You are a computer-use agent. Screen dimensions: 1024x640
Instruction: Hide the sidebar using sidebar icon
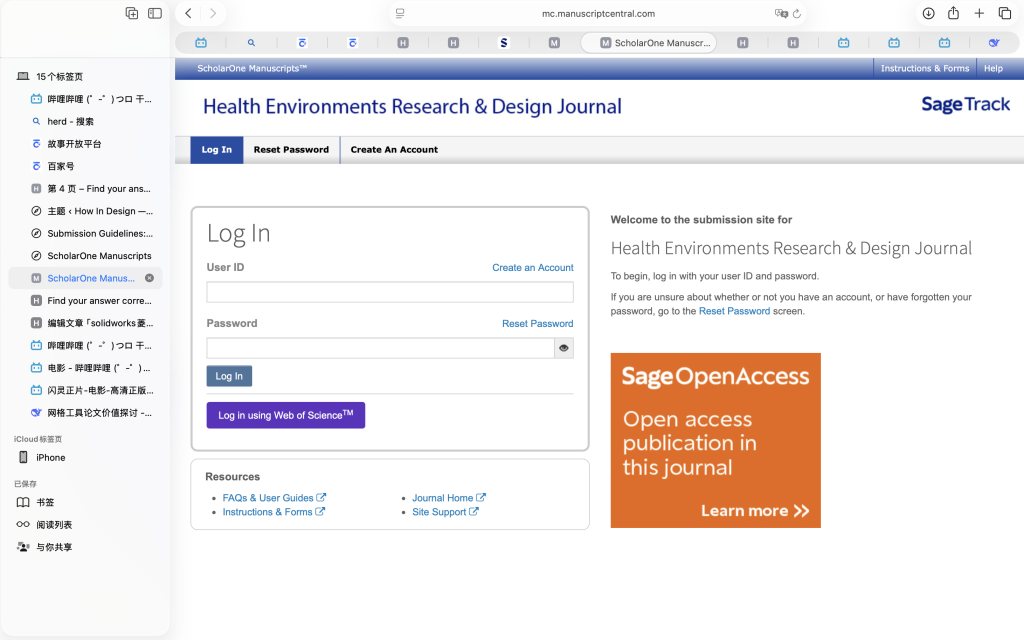click(x=155, y=13)
